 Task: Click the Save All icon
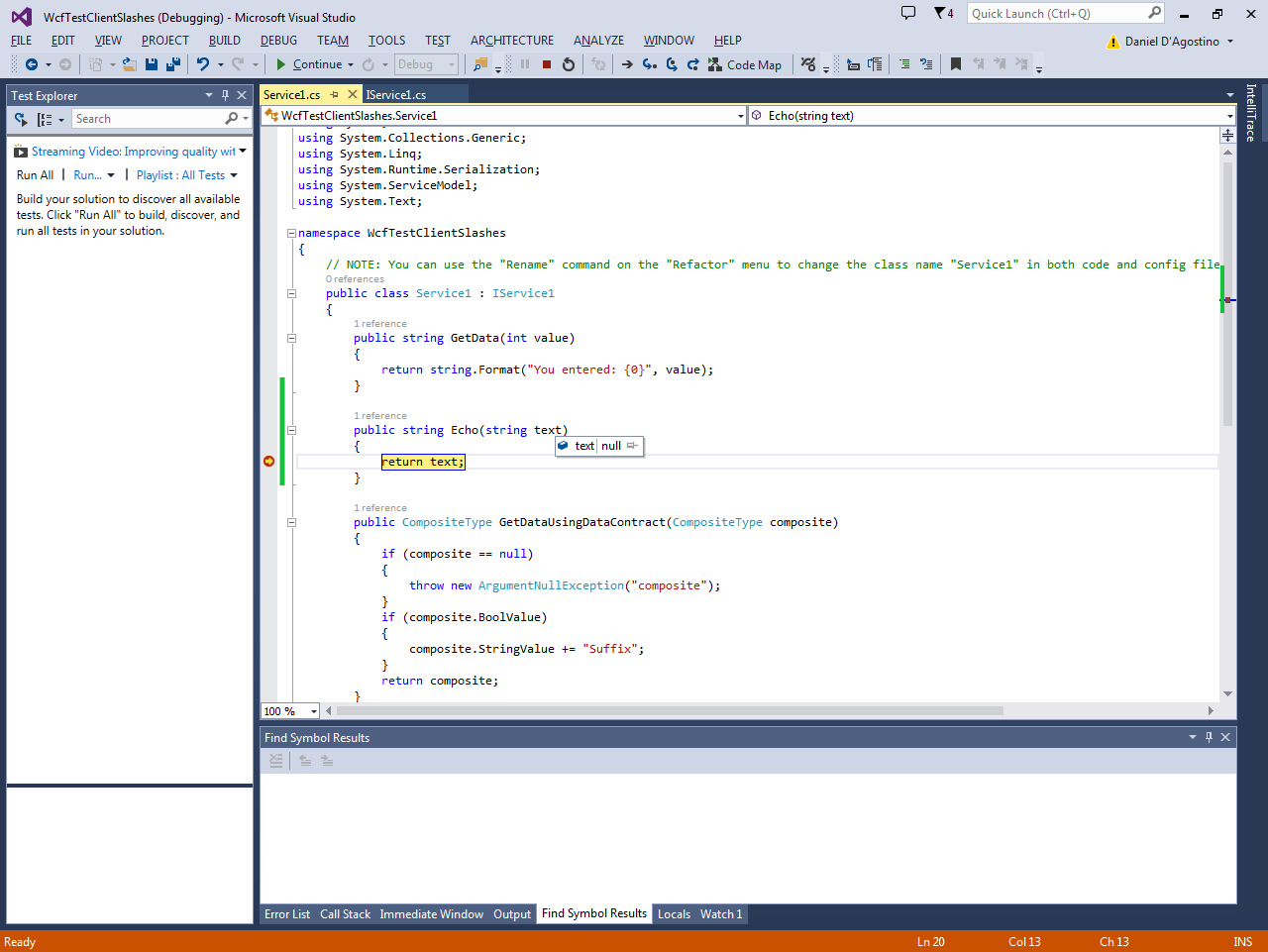coord(173,64)
